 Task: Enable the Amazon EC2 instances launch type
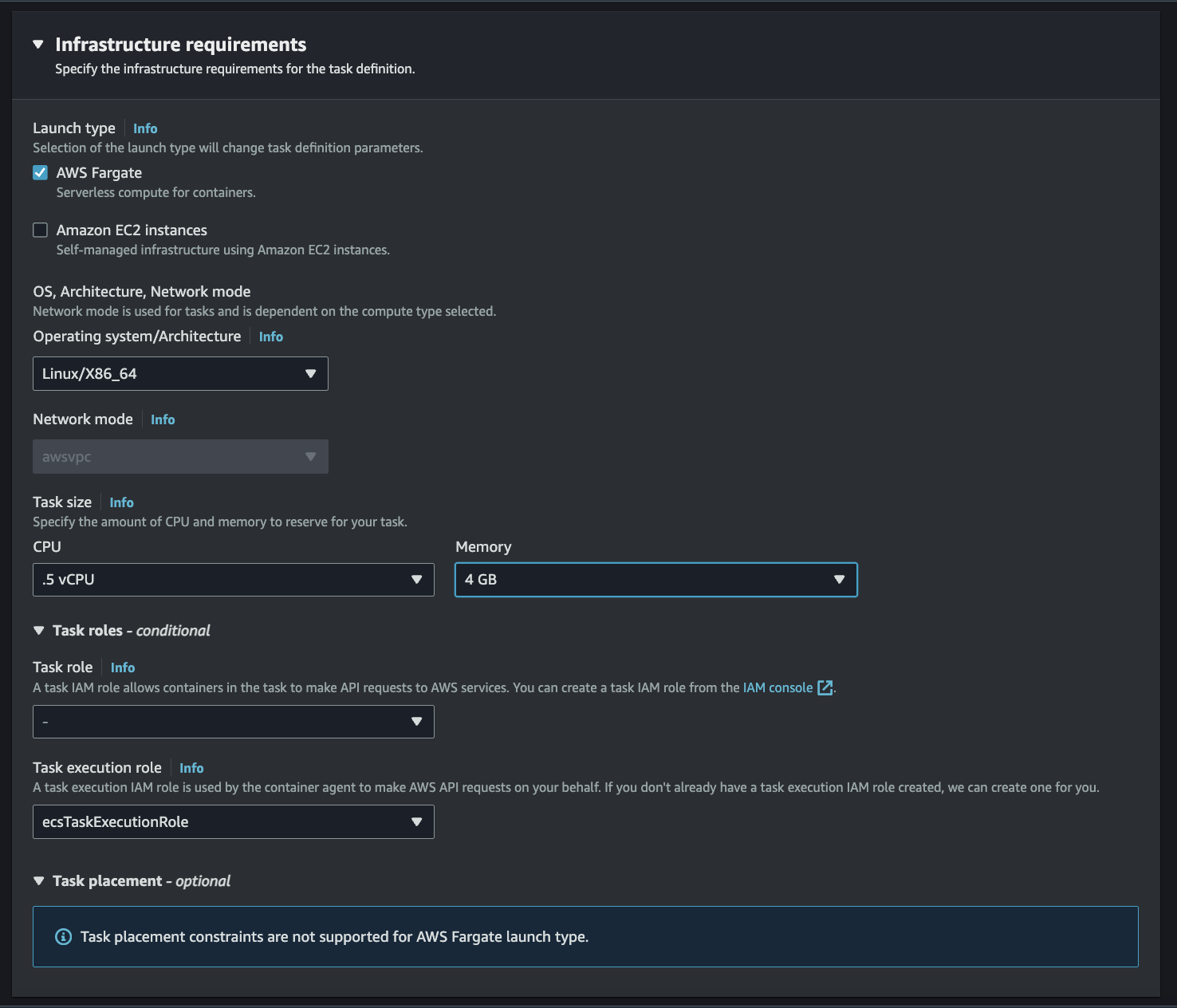(40, 230)
